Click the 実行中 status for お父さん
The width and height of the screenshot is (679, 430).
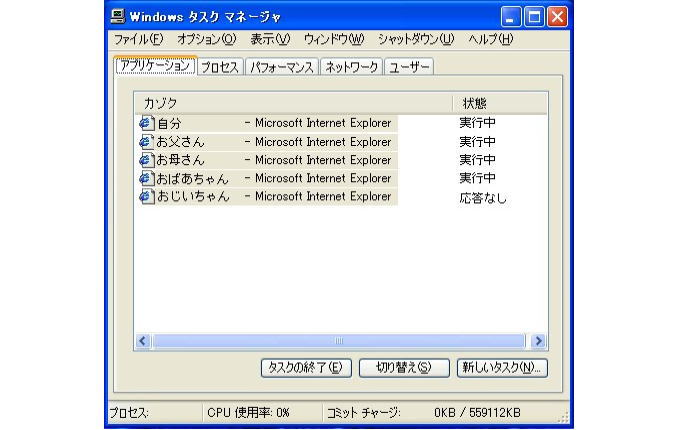(x=477, y=142)
